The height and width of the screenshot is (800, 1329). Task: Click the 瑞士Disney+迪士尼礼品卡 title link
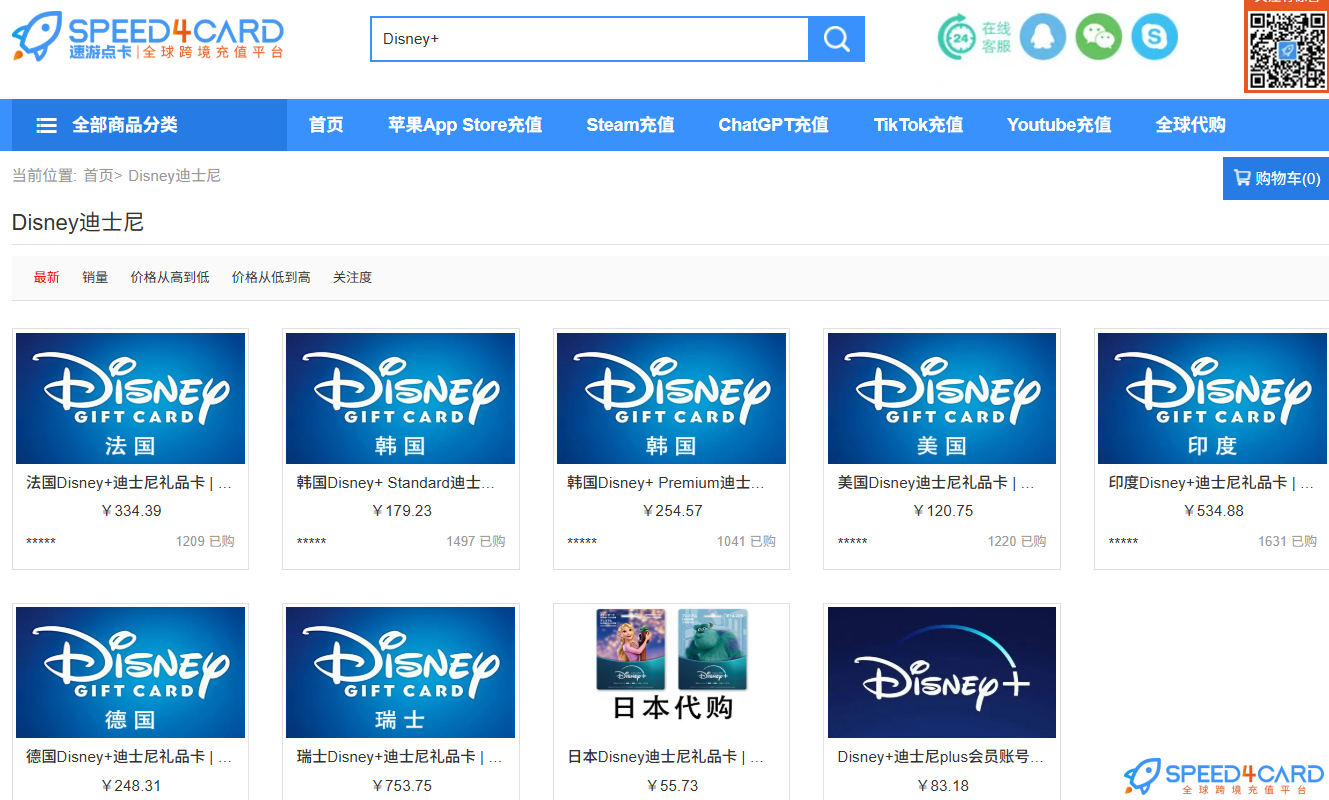(x=400, y=757)
